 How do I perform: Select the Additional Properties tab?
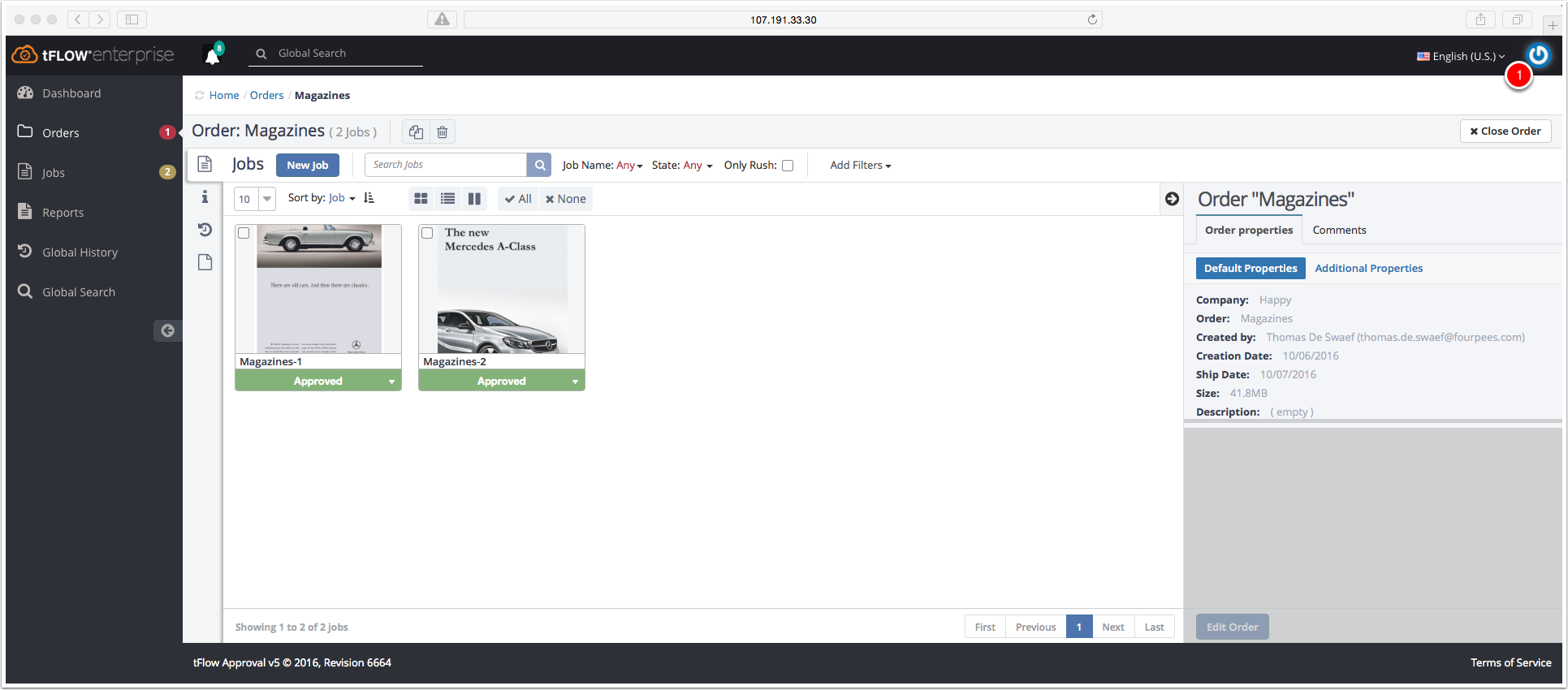pos(1368,269)
